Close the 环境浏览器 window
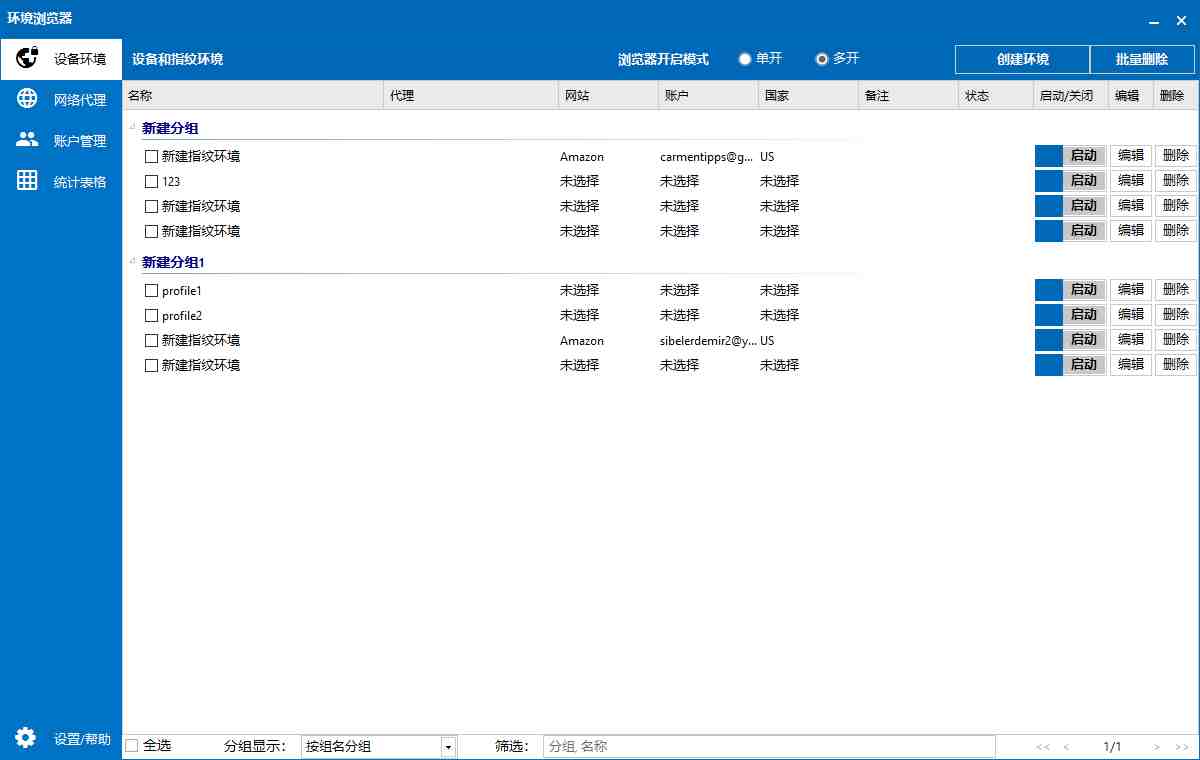The height and width of the screenshot is (760, 1200). [x=1181, y=20]
